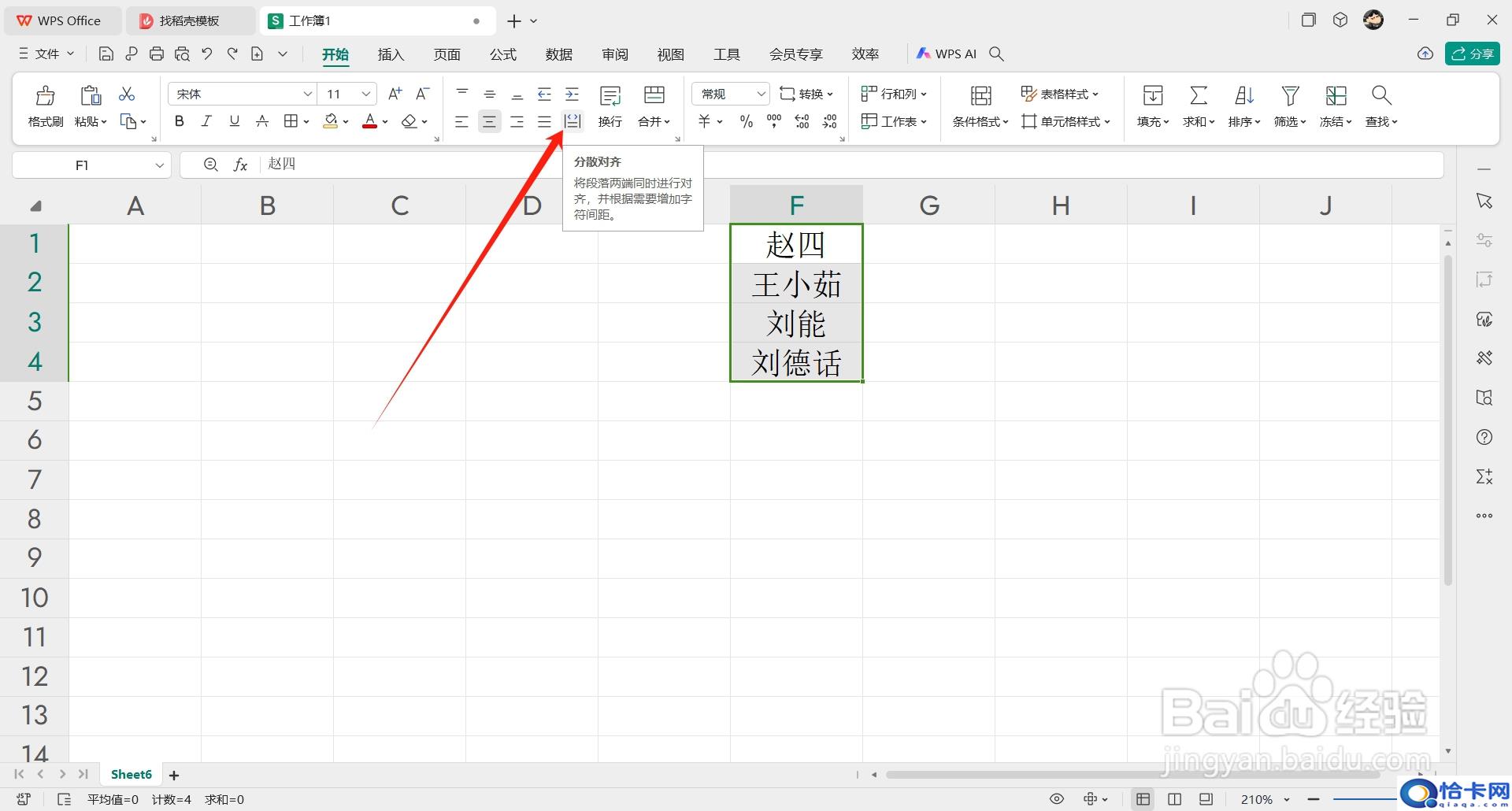Switch to page break preview view
The image size is (1512, 811).
coord(1174,799)
